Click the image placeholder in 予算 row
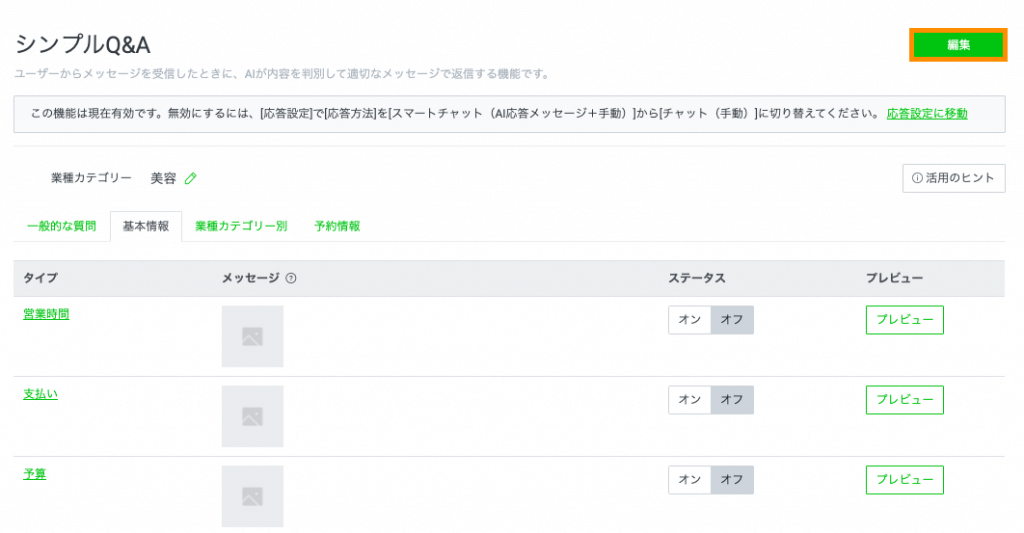Screen dimensions: 1024x533 [252, 495]
